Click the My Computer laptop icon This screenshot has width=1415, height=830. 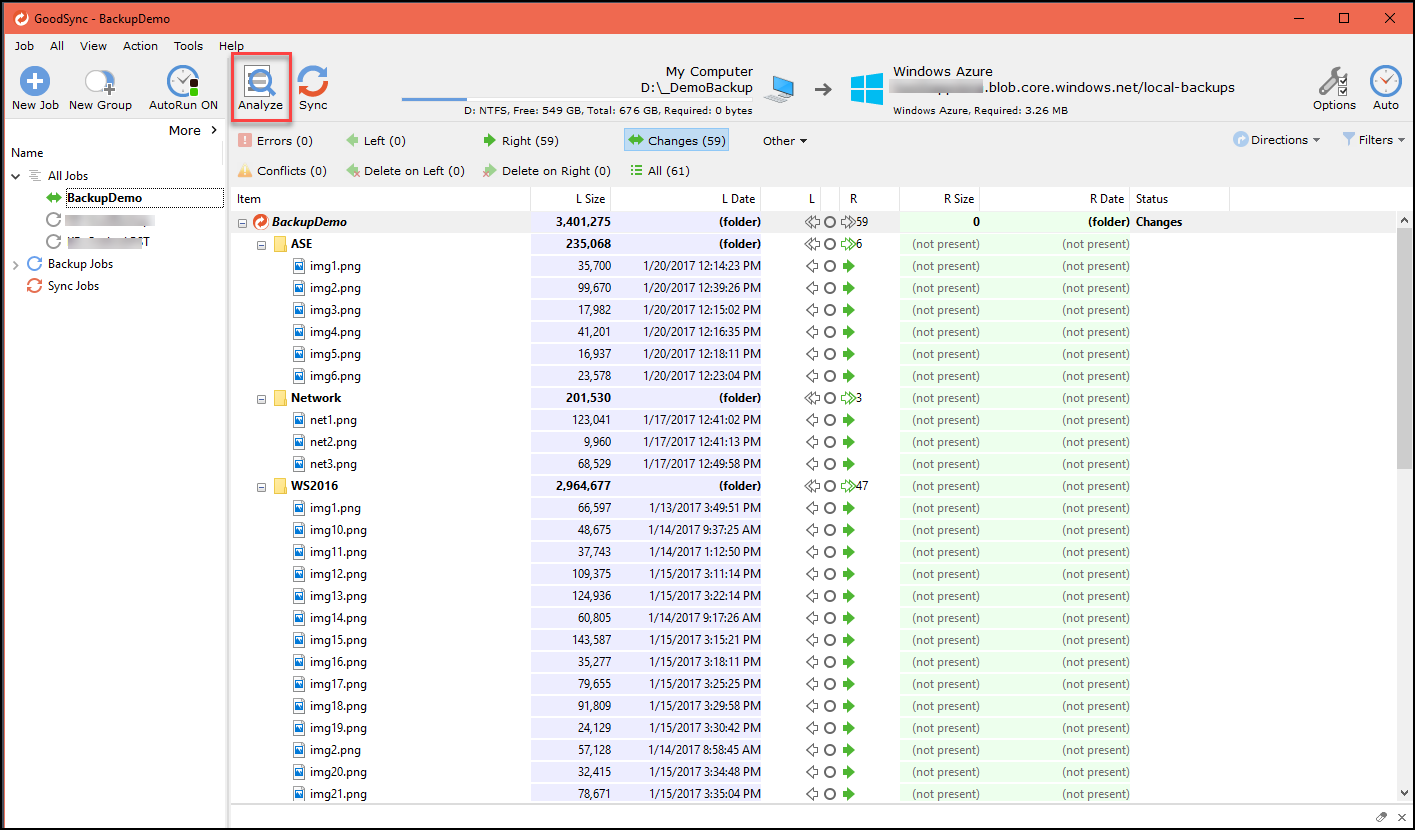778,90
